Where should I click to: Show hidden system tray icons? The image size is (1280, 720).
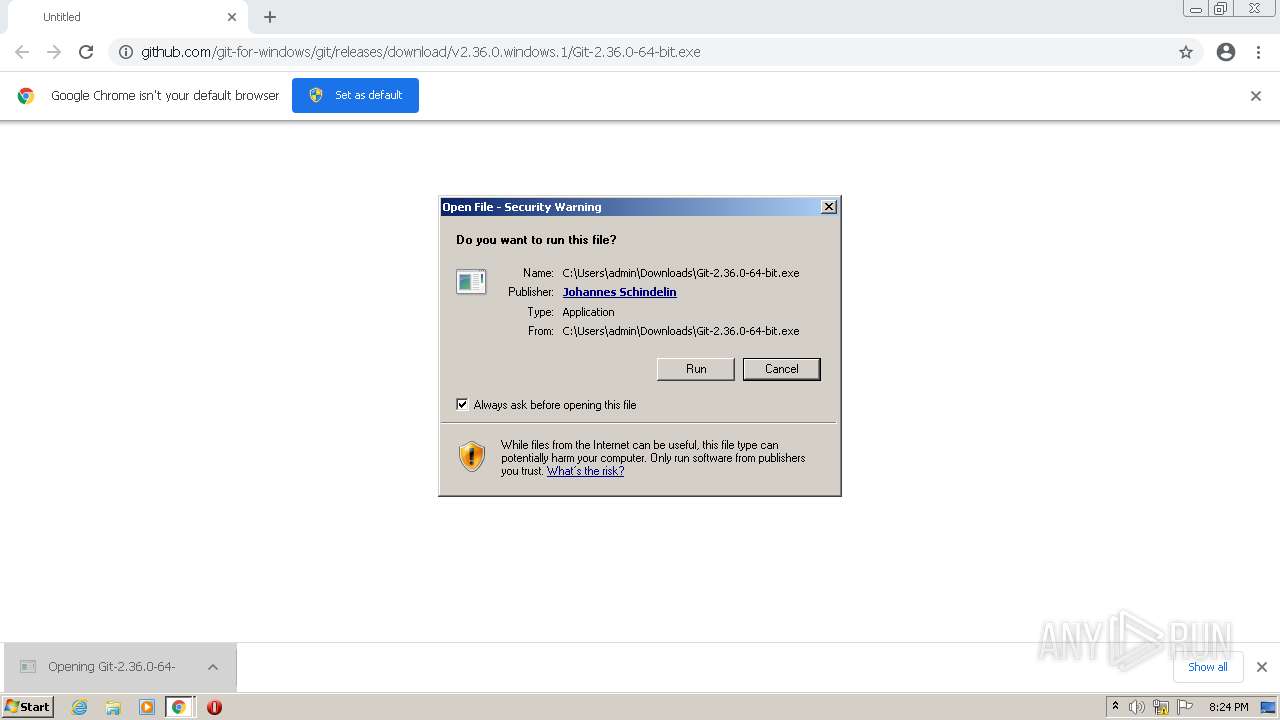click(x=1115, y=707)
